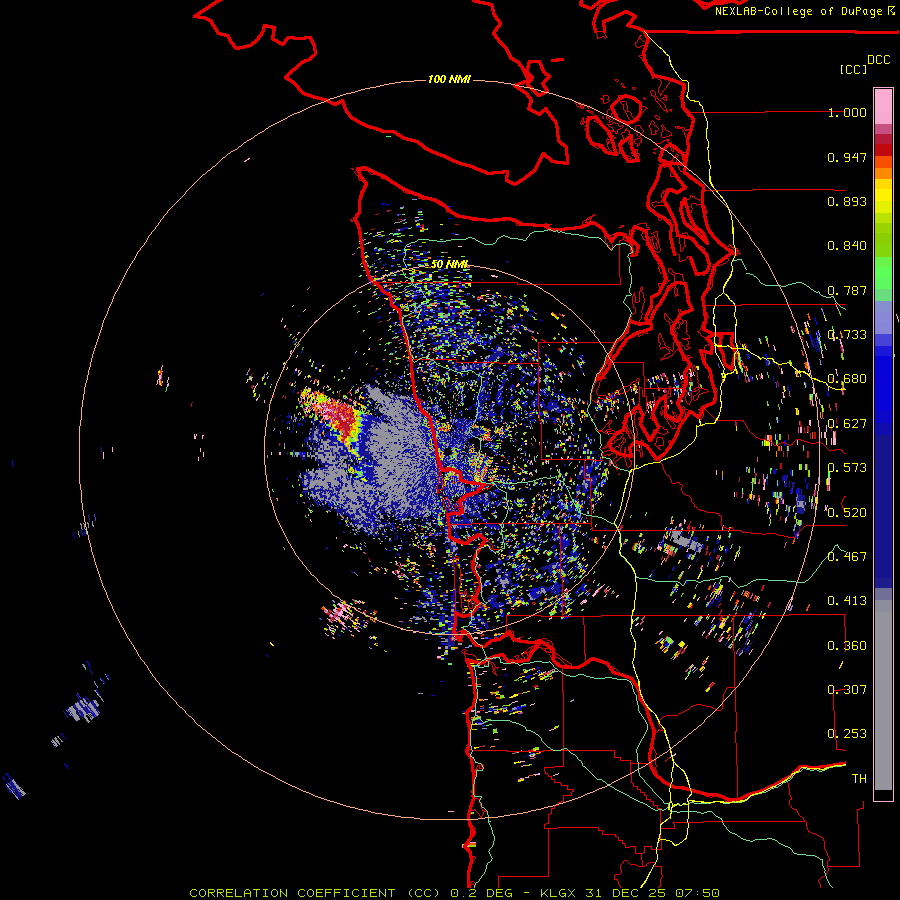Screen dimensions: 900x900
Task: Click the 0.413 legend value
Action: 847,601
